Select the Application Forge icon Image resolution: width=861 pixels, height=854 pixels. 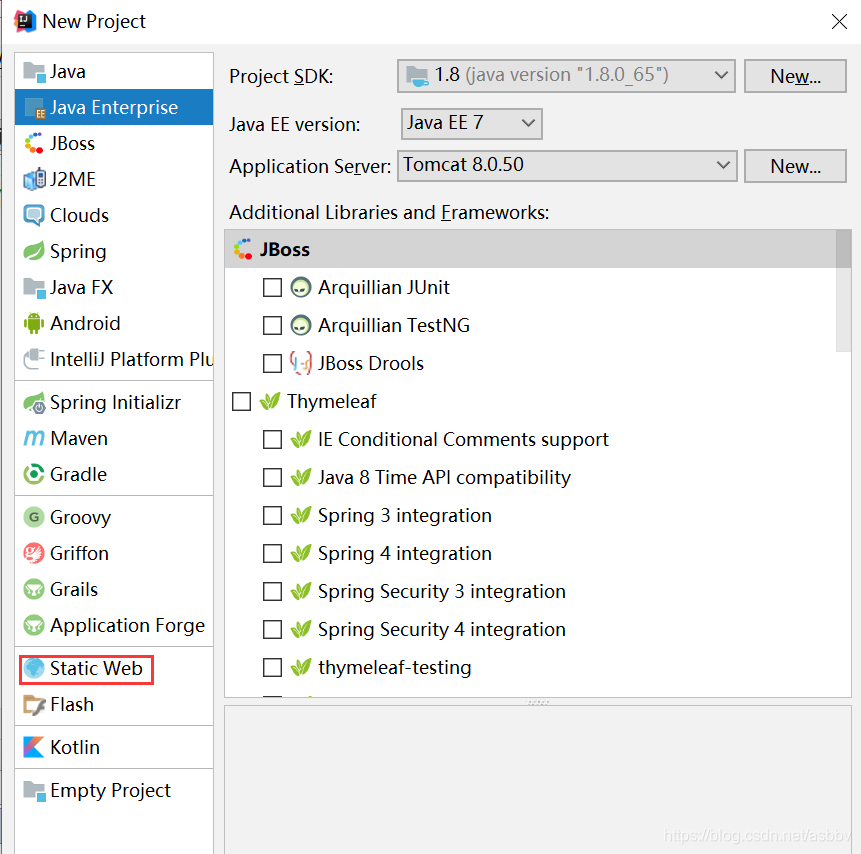[x=34, y=626]
